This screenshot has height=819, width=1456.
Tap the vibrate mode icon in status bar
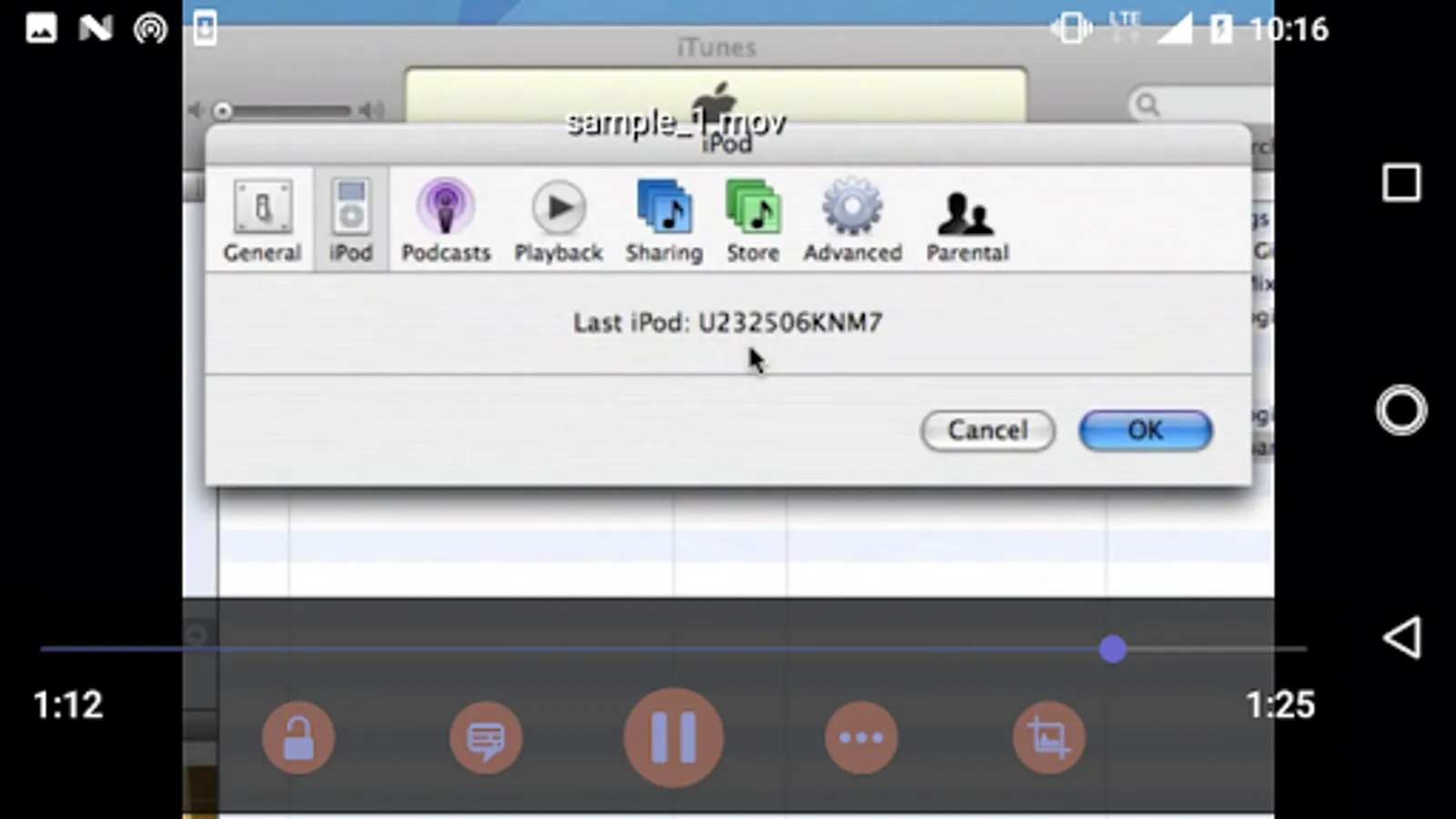point(1071,29)
